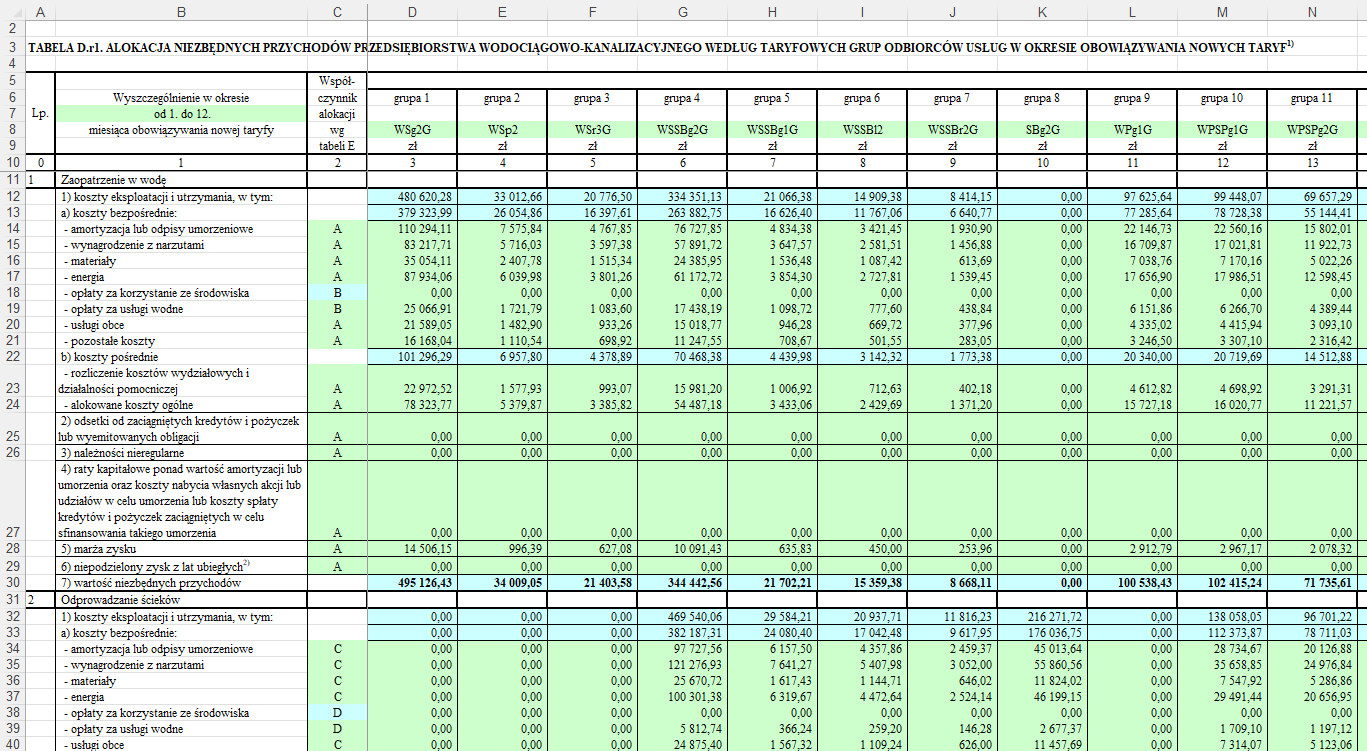Click the 'od 1. do 12.' period cell
The width and height of the screenshot is (1367, 751).
181,114
